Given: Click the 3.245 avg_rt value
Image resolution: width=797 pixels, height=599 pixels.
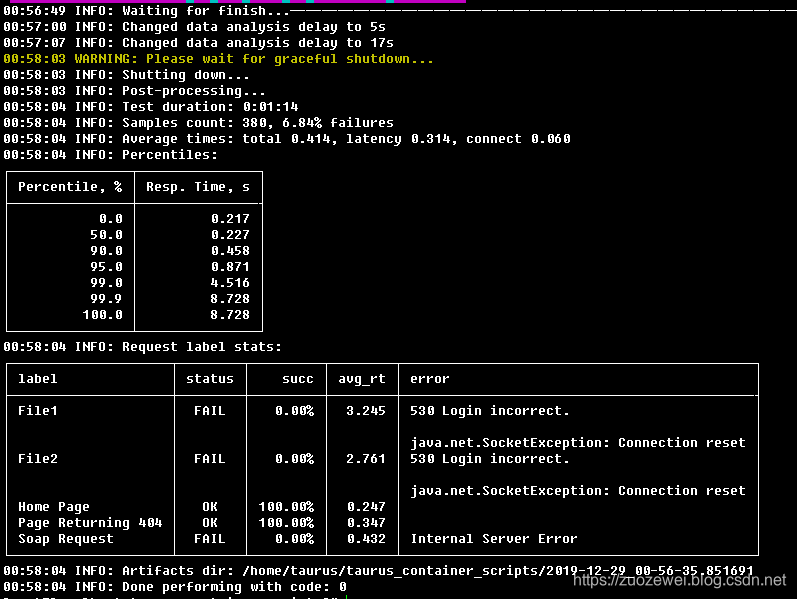Looking at the screenshot, I should pos(366,411).
